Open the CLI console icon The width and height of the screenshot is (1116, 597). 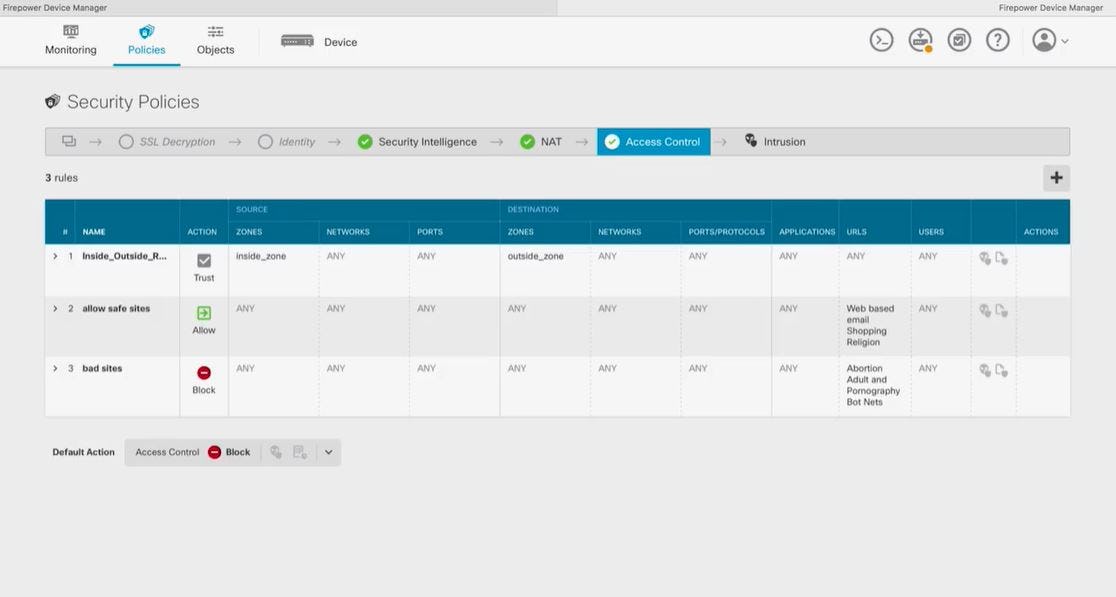pyautogui.click(x=880, y=40)
